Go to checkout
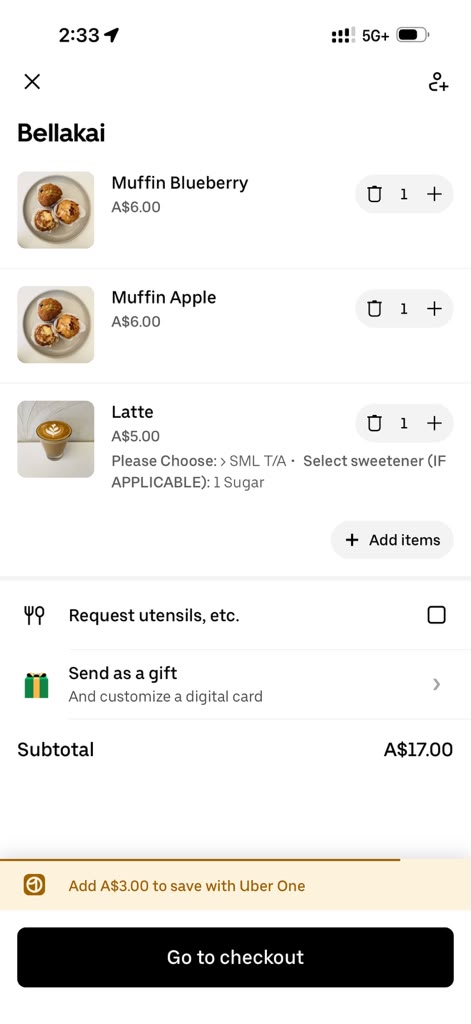This screenshot has height=1024, width=471. tap(235, 957)
